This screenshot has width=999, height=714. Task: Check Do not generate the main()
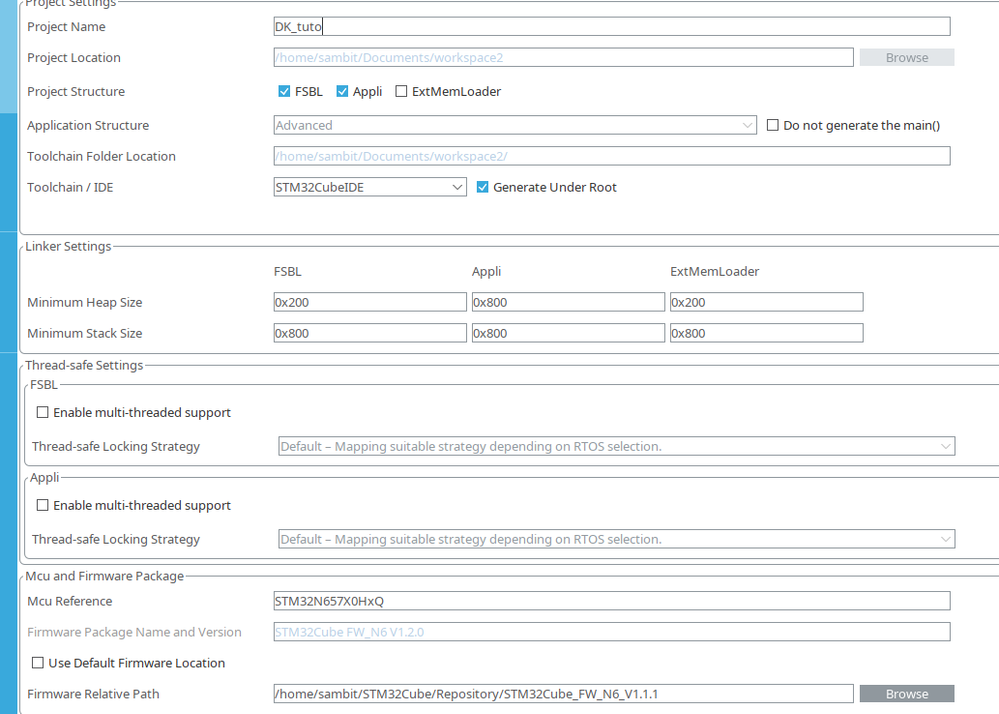(x=773, y=126)
